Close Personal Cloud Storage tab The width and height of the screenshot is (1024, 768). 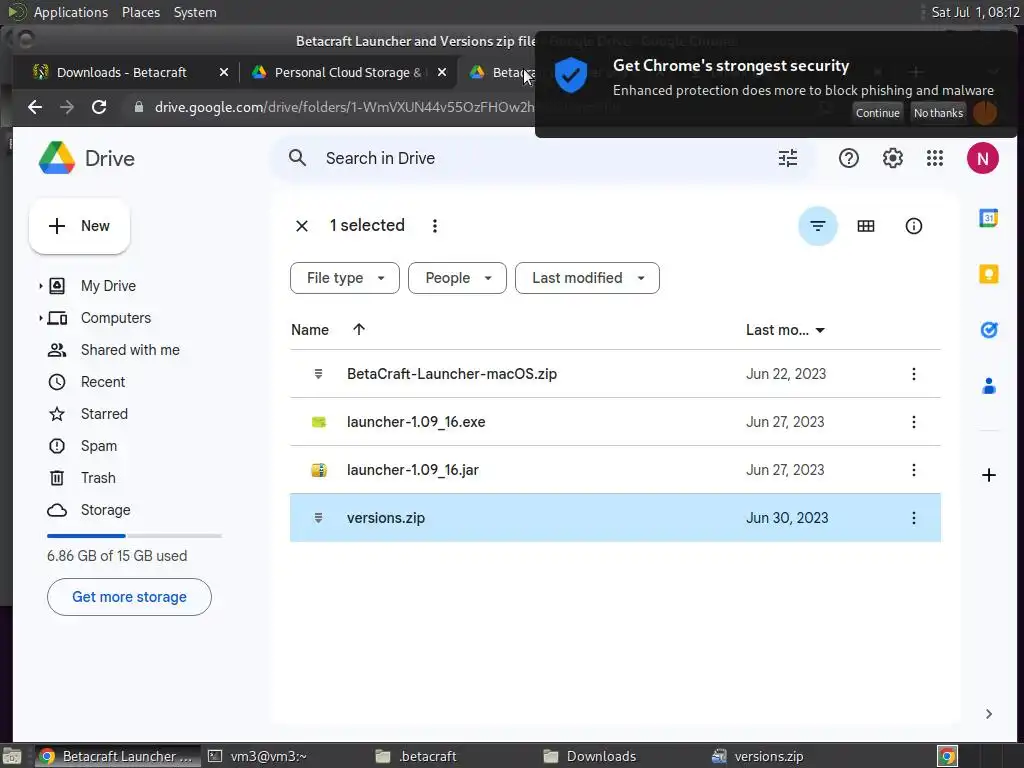tap(442, 72)
